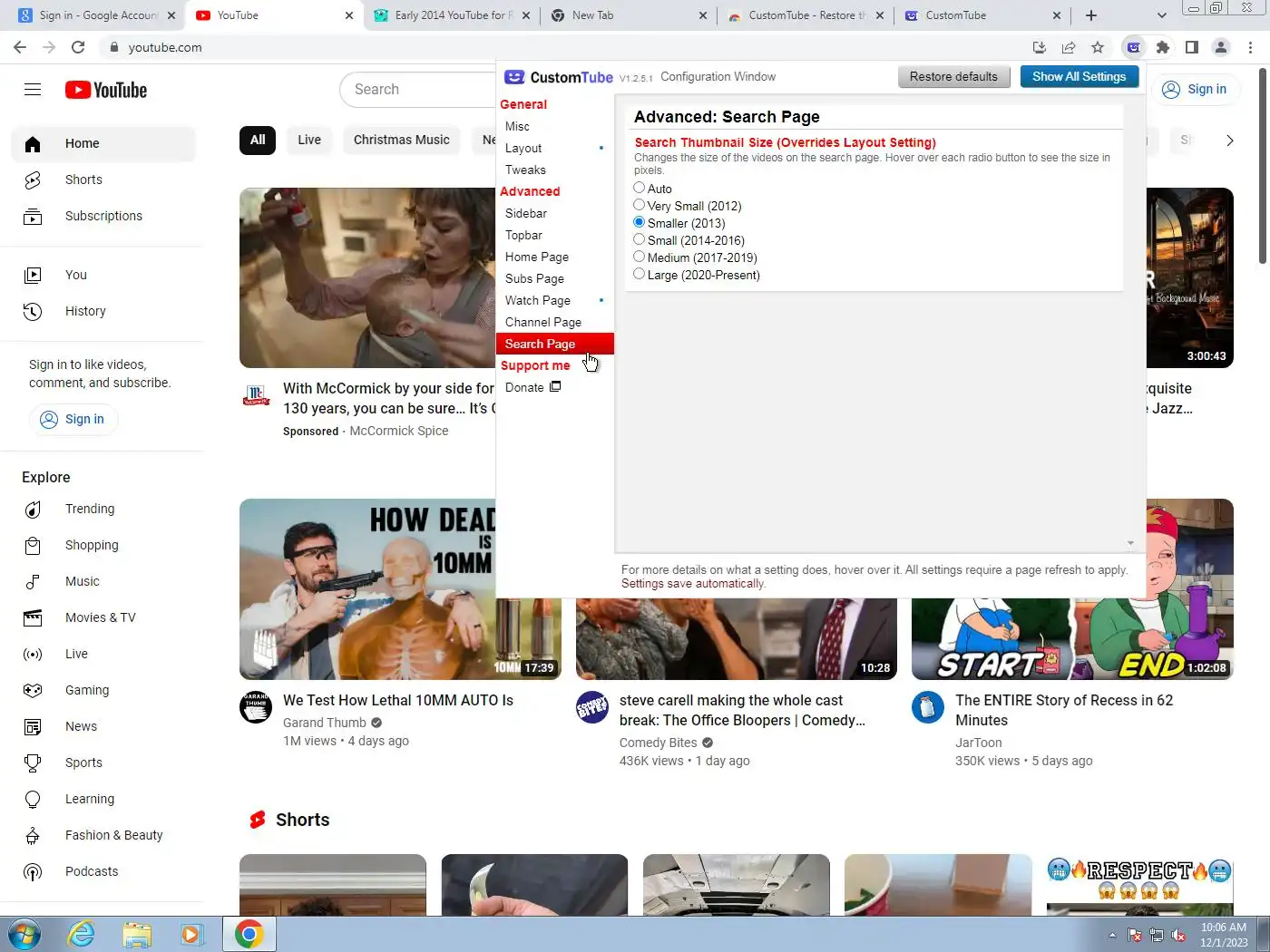Click the Show All Settings button
Screen dimensions: 1270x952
pos(1079,77)
